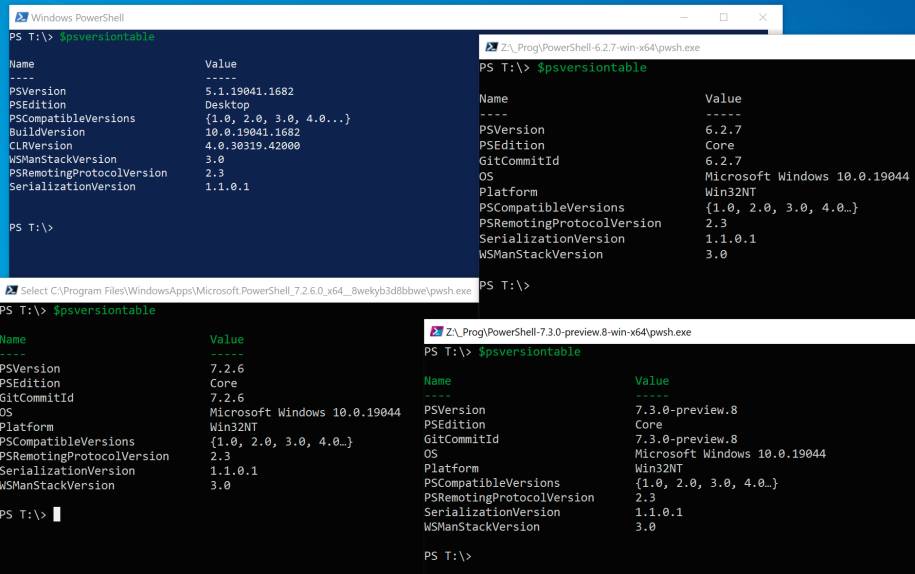Click PSVersion value 6.2.7
915x574 pixels.
[x=723, y=130]
